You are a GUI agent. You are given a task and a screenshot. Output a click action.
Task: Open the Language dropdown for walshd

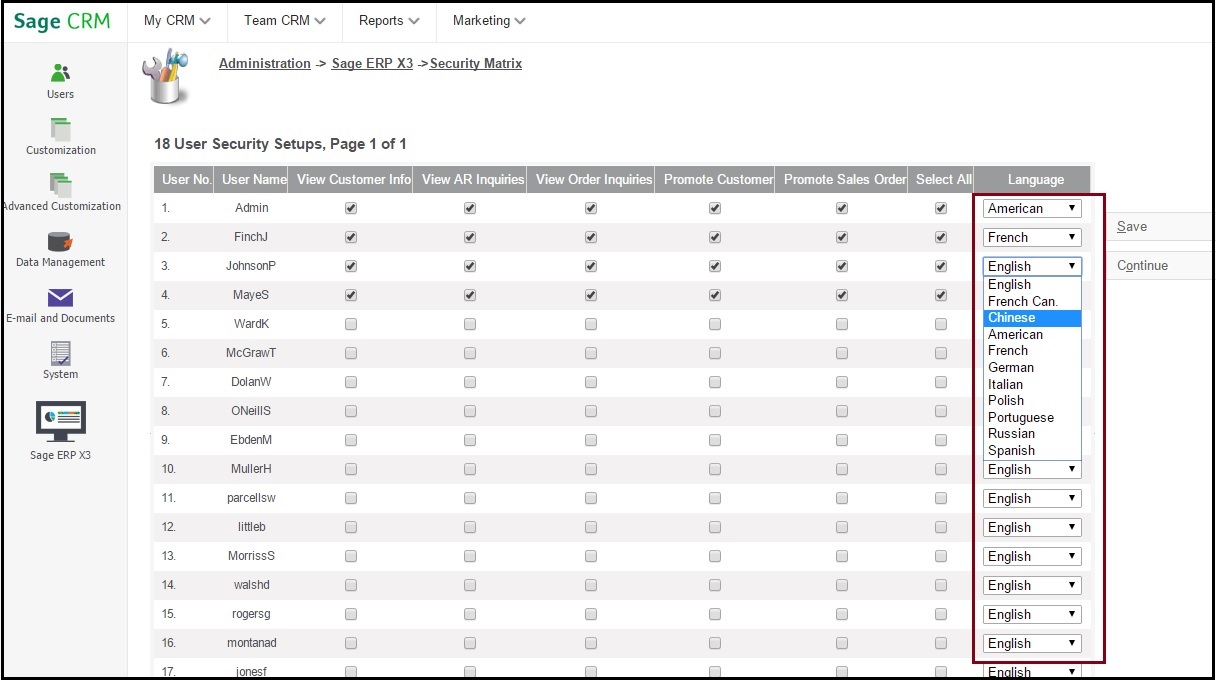[1032, 585]
